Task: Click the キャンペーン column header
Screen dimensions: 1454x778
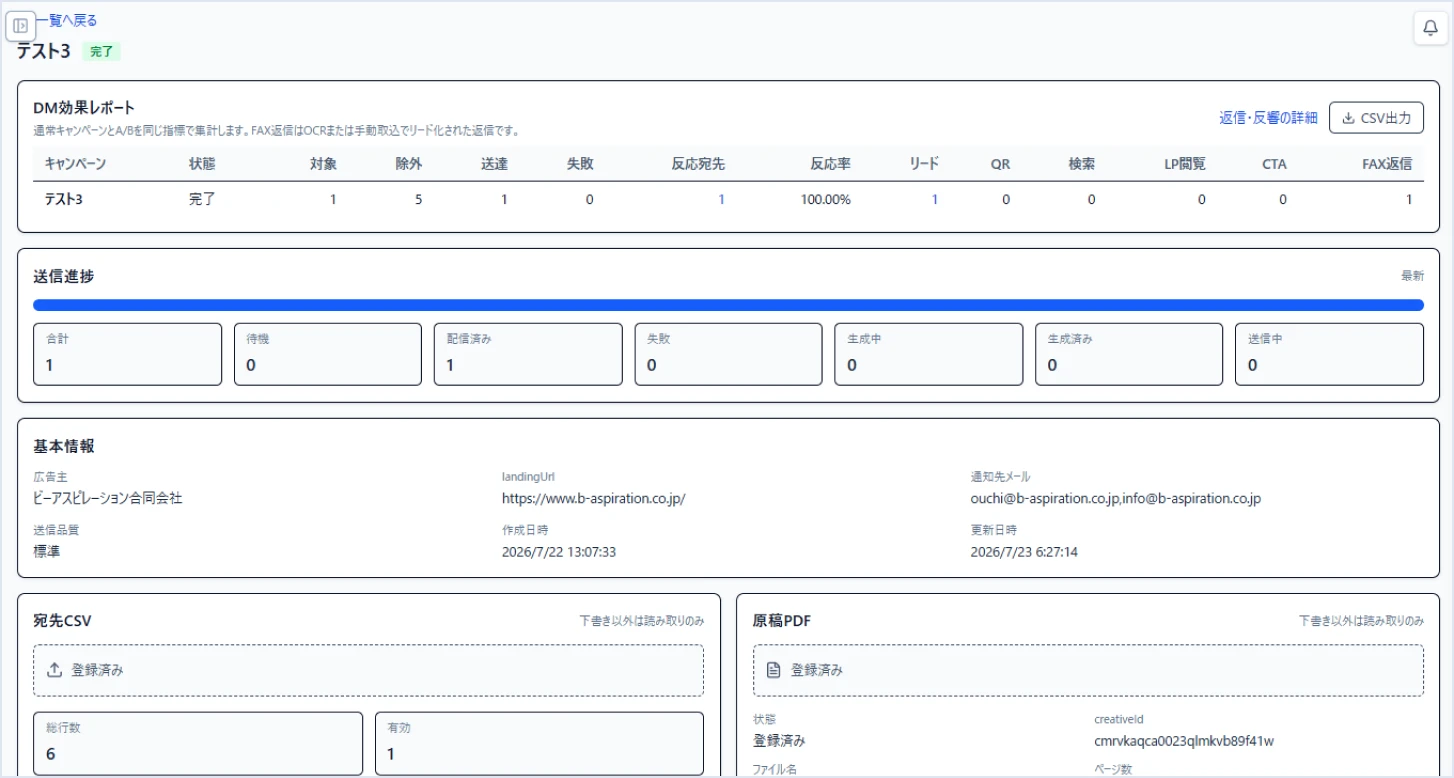Action: (x=75, y=164)
